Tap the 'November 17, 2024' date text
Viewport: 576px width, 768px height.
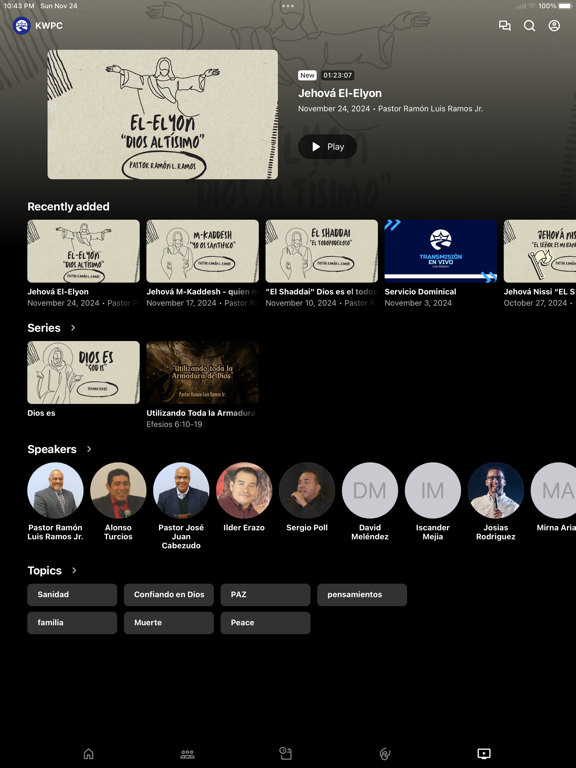pyautogui.click(x=181, y=303)
